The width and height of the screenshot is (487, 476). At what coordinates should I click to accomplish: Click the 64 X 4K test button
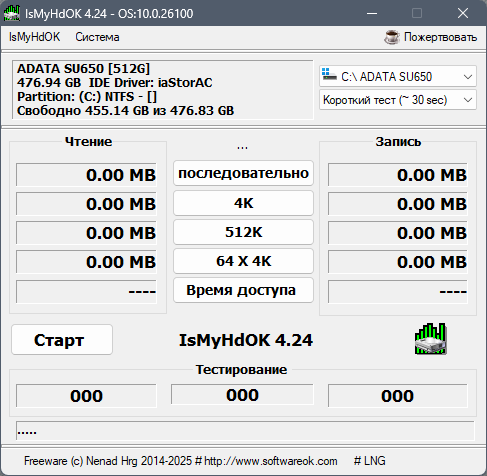point(243,261)
